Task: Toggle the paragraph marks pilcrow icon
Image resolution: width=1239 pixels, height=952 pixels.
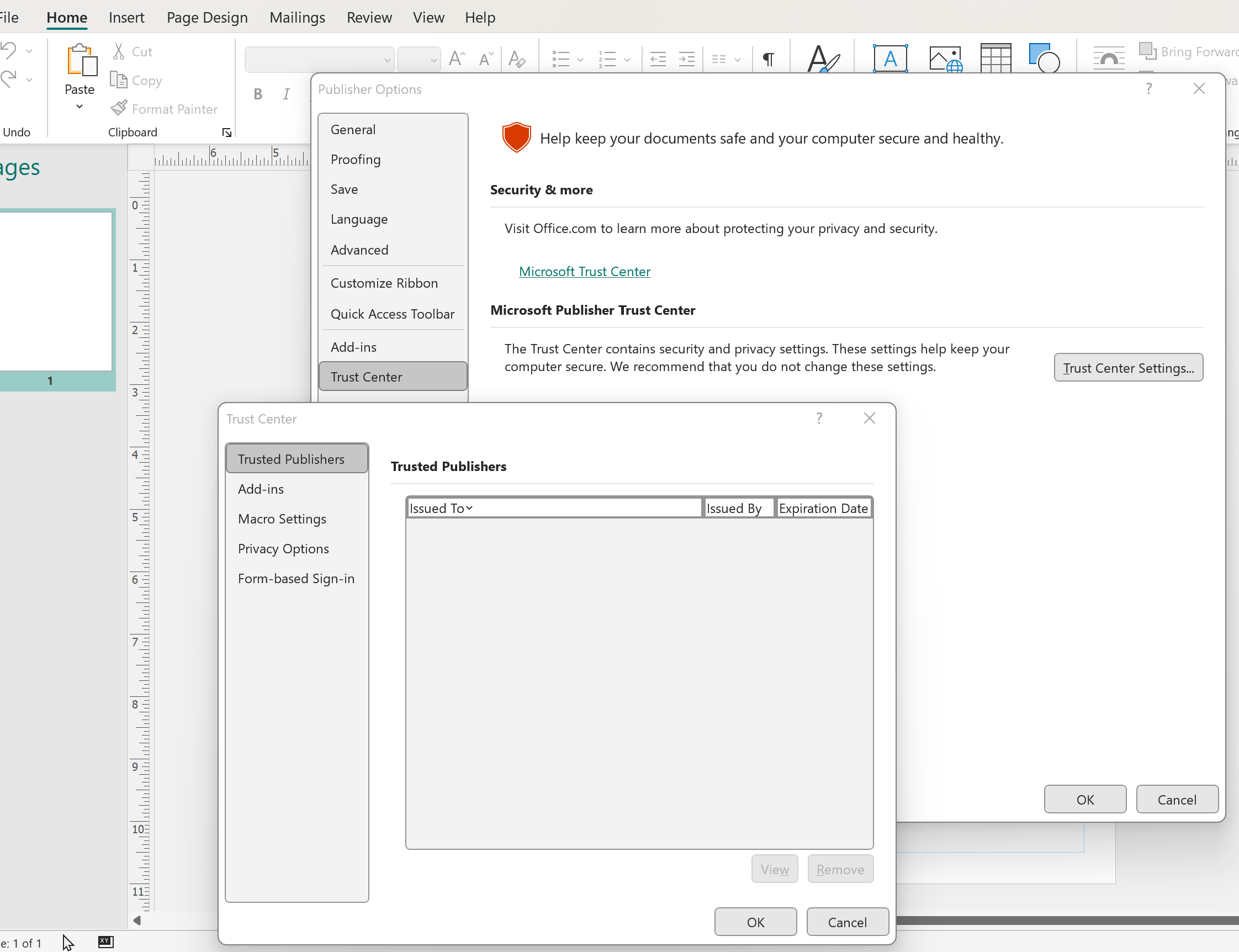Action: (x=769, y=59)
